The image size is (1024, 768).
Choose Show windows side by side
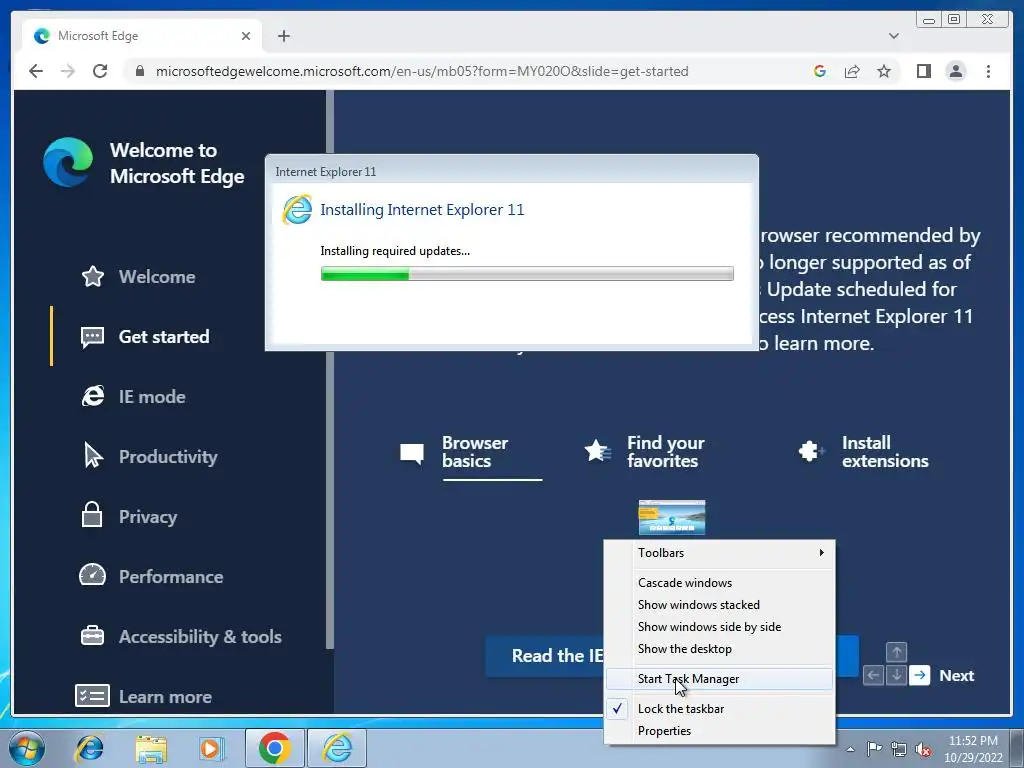pos(720,627)
